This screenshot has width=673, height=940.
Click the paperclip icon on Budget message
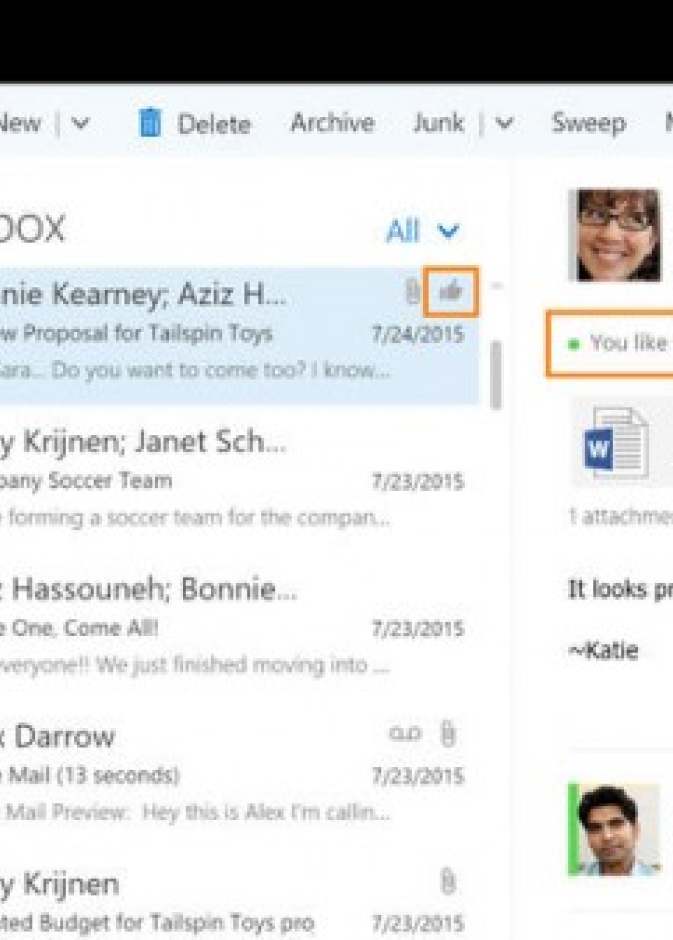(448, 882)
